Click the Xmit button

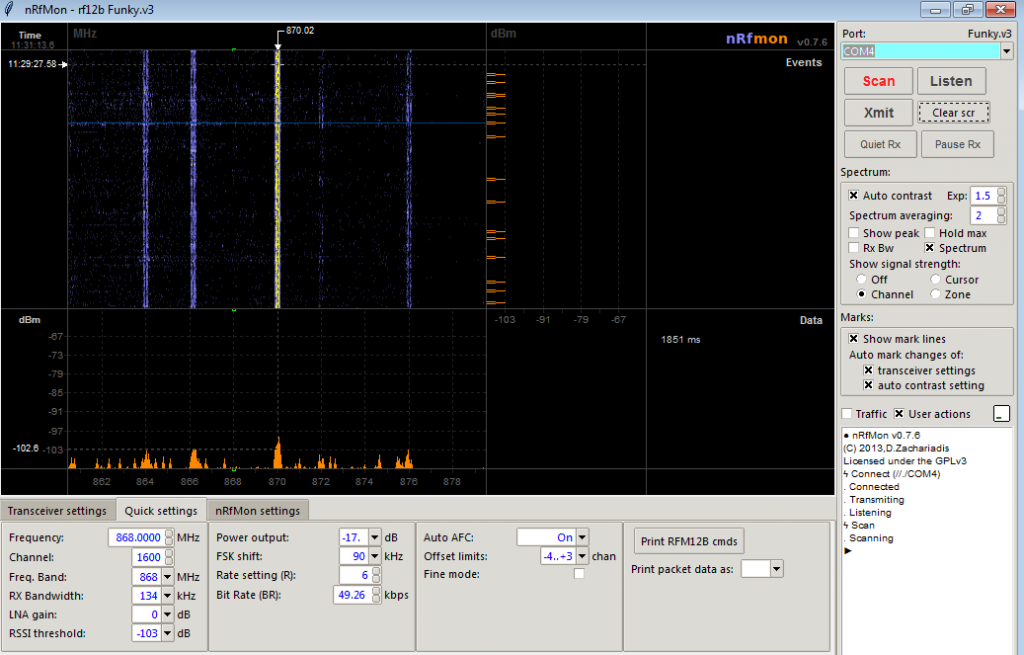(878, 112)
